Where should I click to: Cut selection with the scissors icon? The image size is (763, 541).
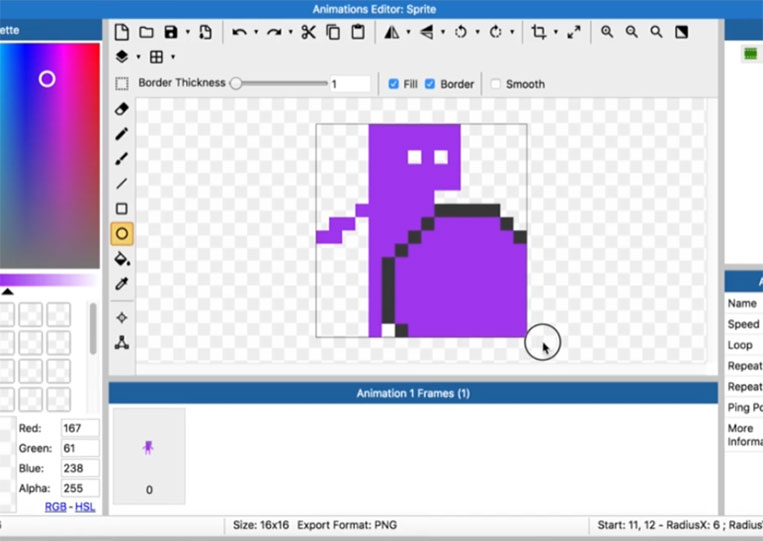[x=308, y=32]
